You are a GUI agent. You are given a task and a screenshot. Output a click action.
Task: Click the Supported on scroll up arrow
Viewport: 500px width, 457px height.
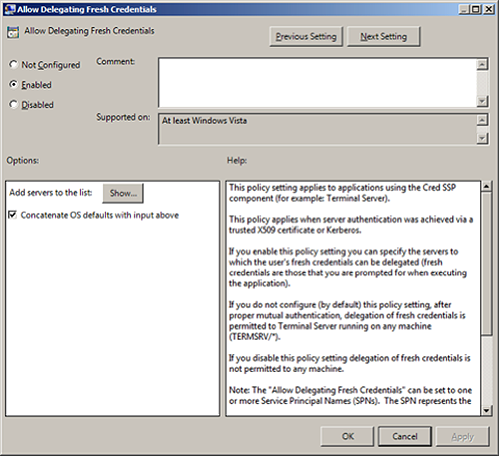482,120
